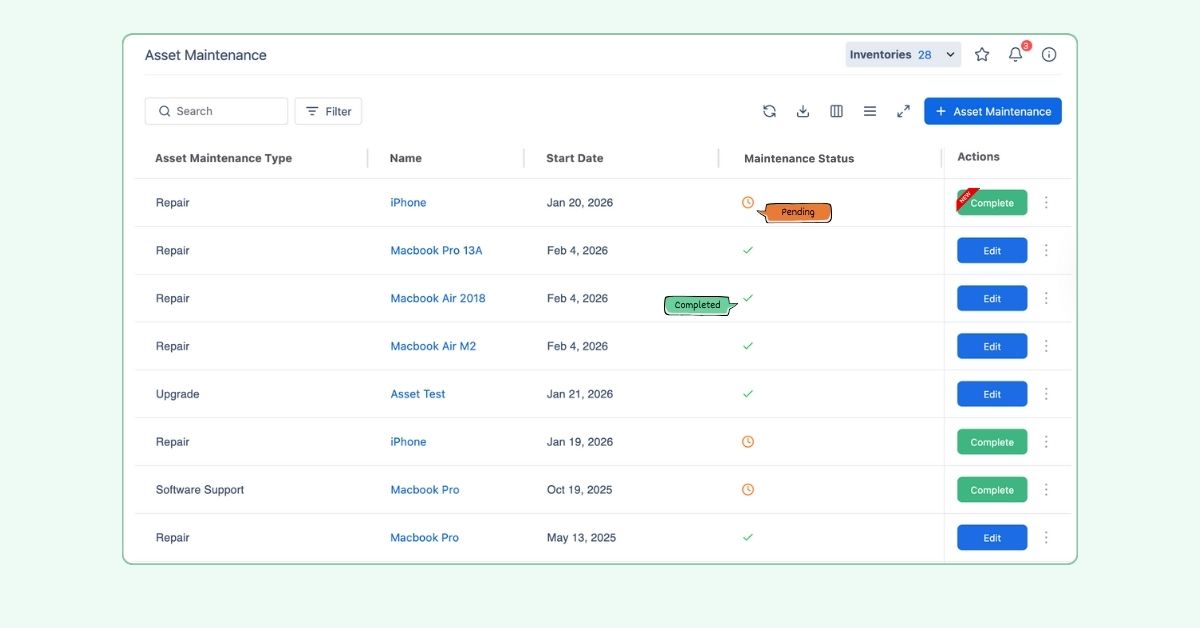Sort by Asset Maintenance Type header
This screenshot has width=1200, height=628.
tap(223, 158)
